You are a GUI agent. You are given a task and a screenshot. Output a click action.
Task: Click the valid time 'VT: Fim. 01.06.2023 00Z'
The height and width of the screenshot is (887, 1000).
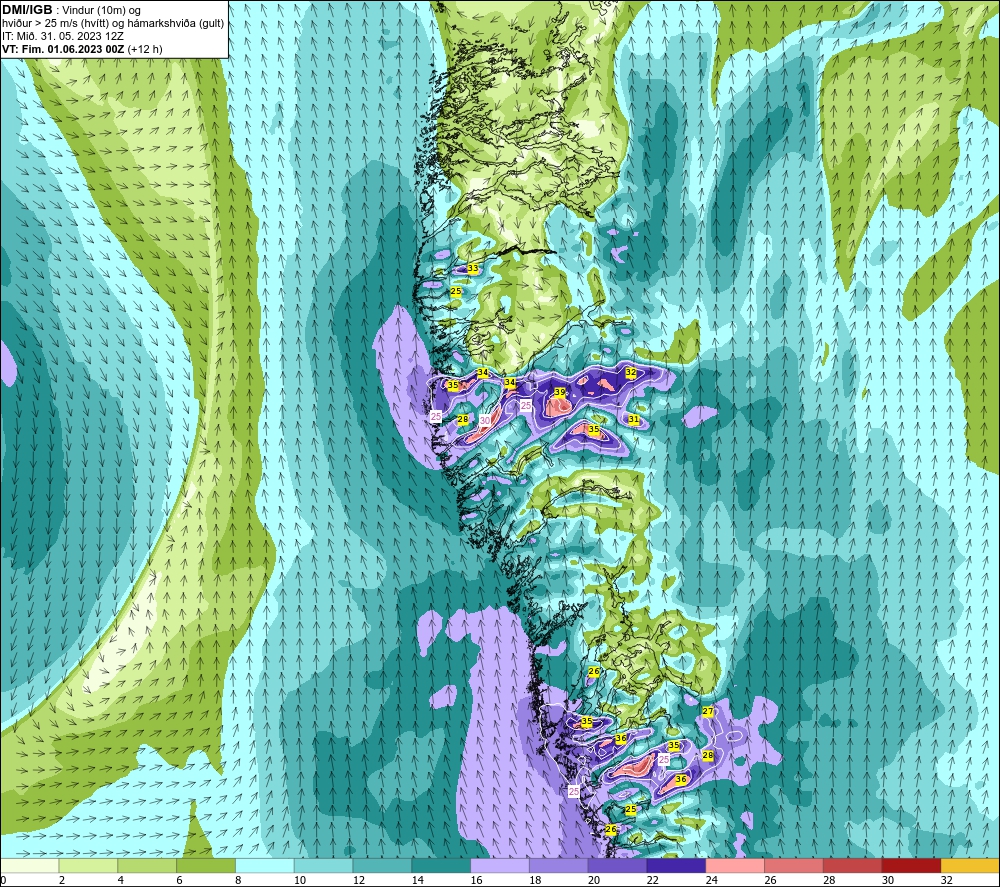[63, 49]
